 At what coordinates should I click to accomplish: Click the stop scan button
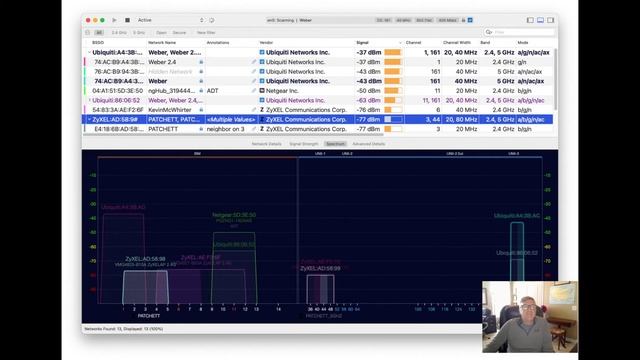(127, 20)
